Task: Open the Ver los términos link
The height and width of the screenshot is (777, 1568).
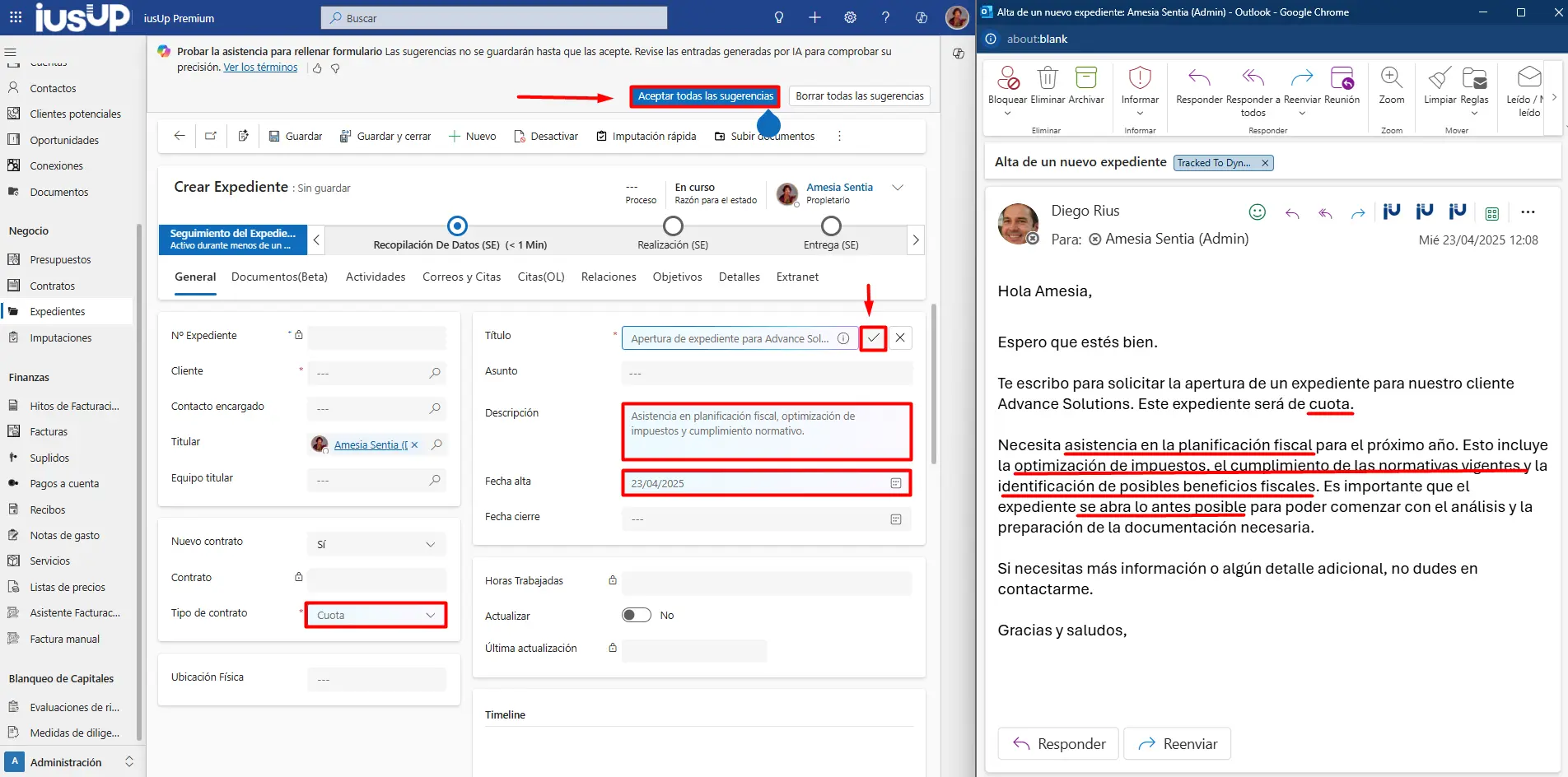Action: tap(260, 67)
